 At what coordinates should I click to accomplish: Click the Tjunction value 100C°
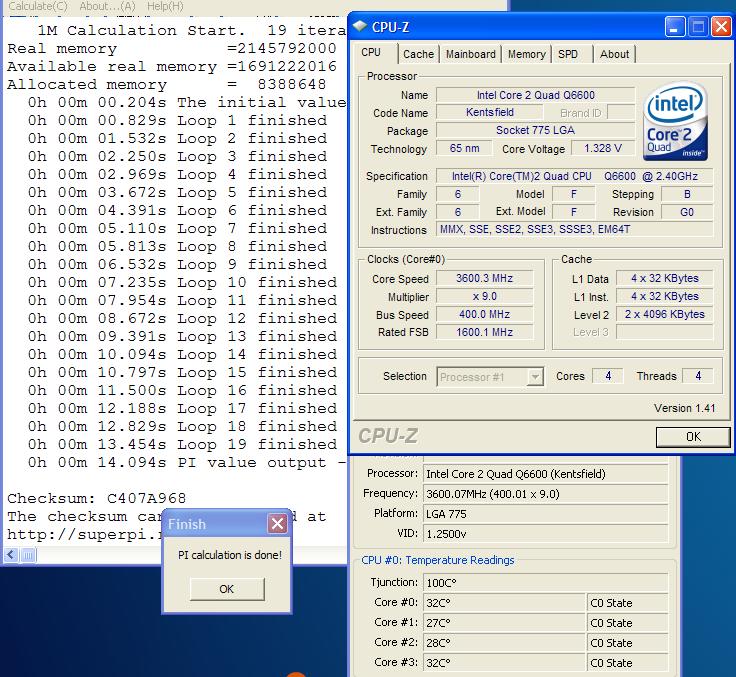coord(545,583)
